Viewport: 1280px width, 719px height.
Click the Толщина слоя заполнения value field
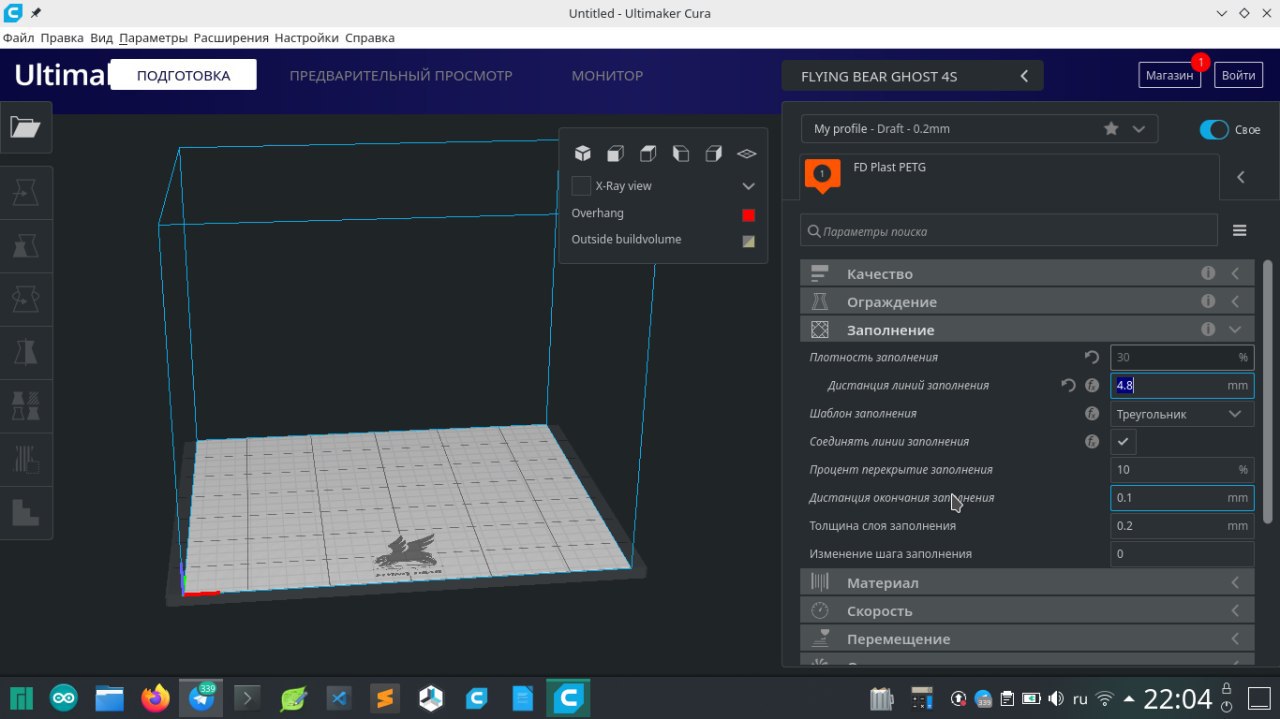click(1182, 525)
